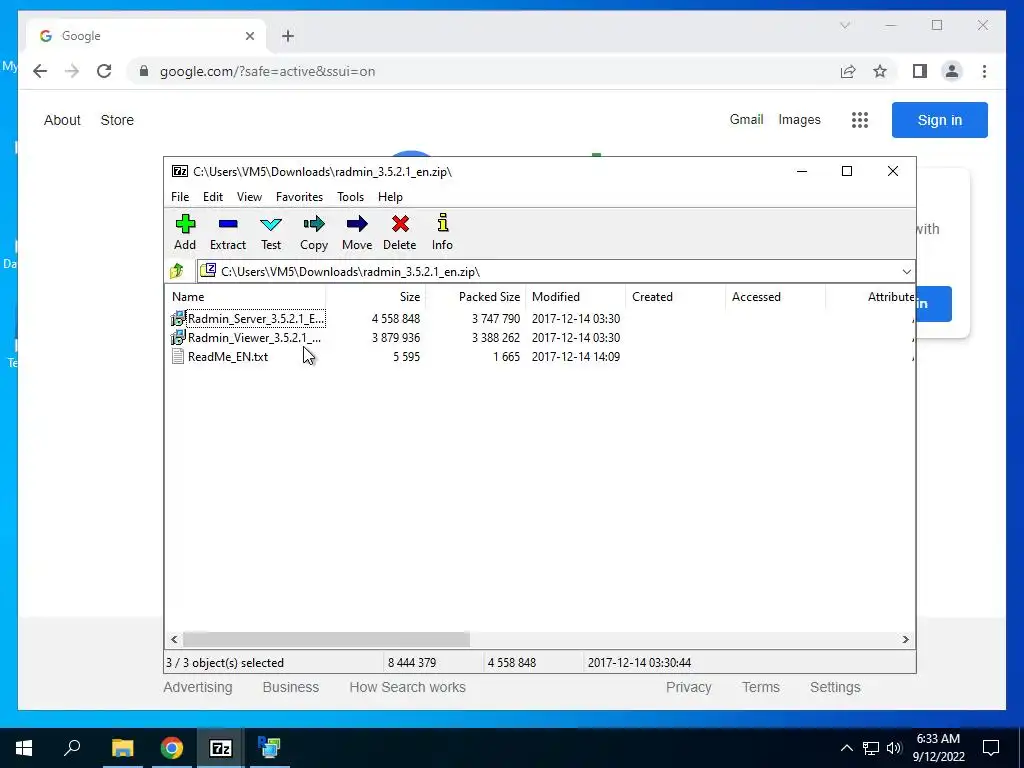1024x768 pixels.
Task: Sort by Accessed column header
Action: click(776, 296)
